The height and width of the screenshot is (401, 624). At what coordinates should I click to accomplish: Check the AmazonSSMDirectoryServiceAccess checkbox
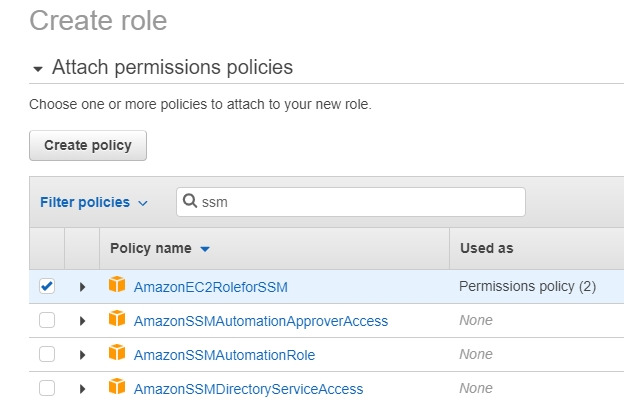[47, 388]
